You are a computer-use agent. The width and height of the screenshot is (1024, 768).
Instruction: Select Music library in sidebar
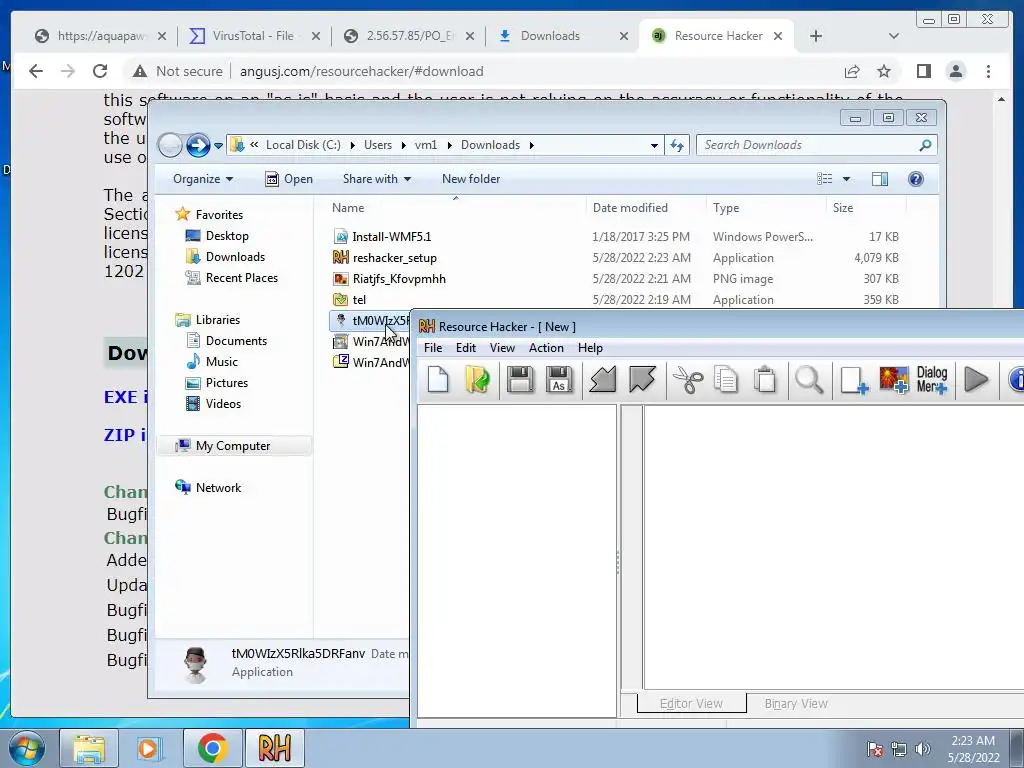[221, 362]
